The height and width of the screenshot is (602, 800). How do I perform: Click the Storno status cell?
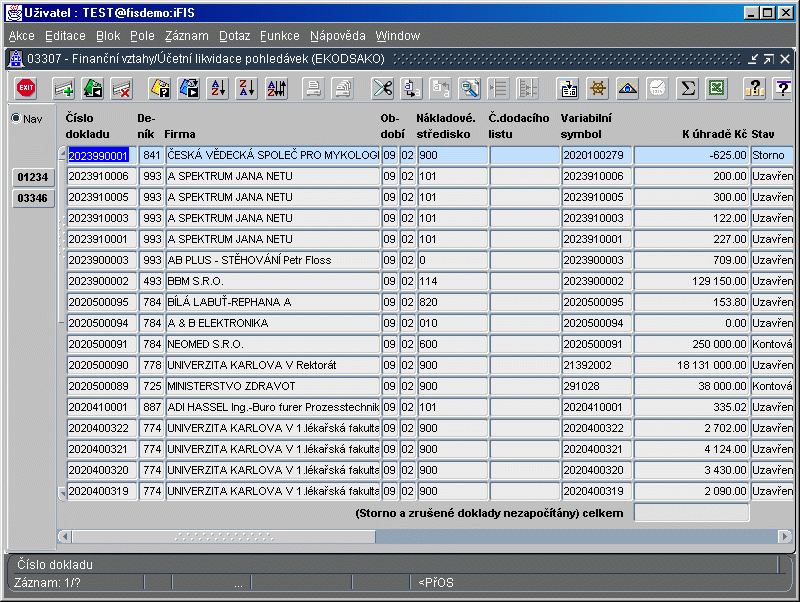pos(772,155)
